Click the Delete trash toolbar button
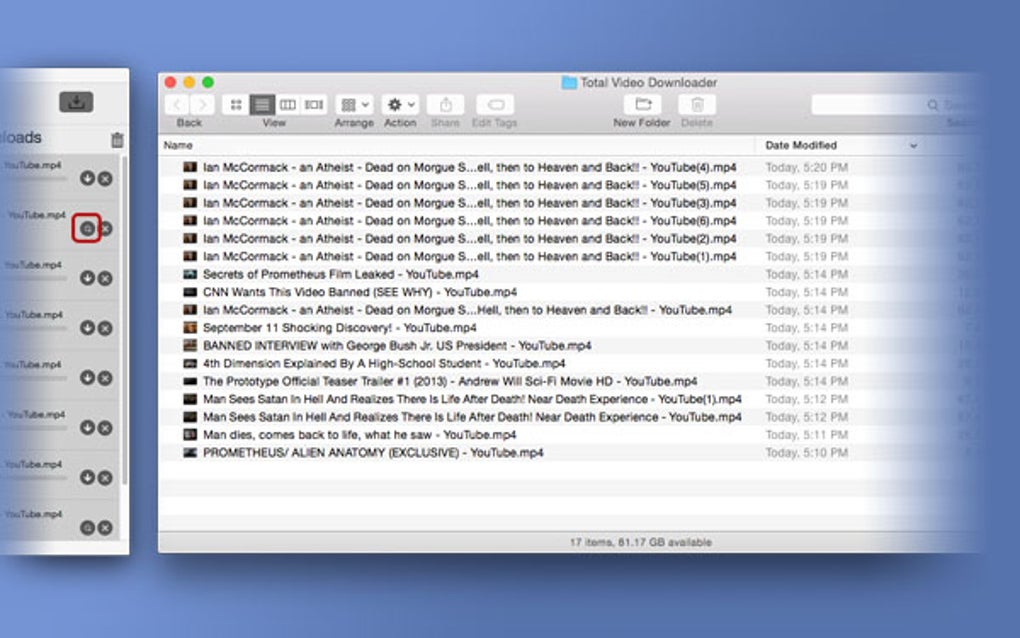Image resolution: width=1020 pixels, height=638 pixels. click(x=697, y=105)
